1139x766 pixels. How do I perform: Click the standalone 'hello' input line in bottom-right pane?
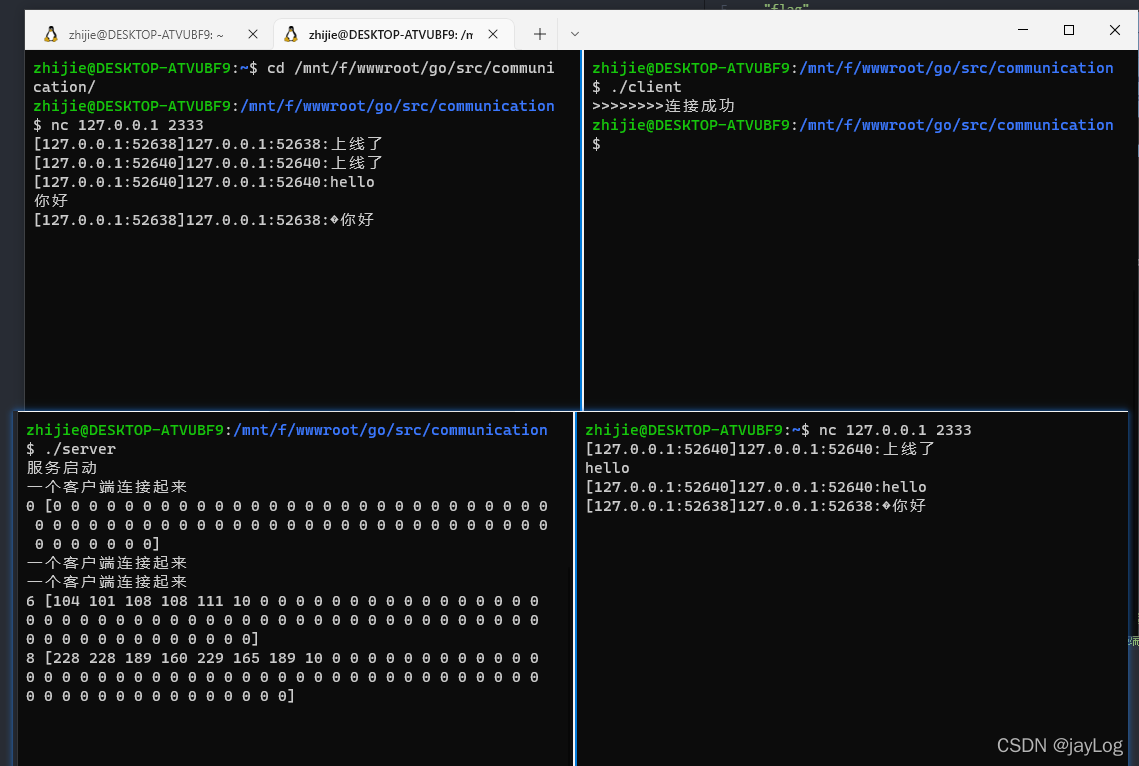[607, 468]
